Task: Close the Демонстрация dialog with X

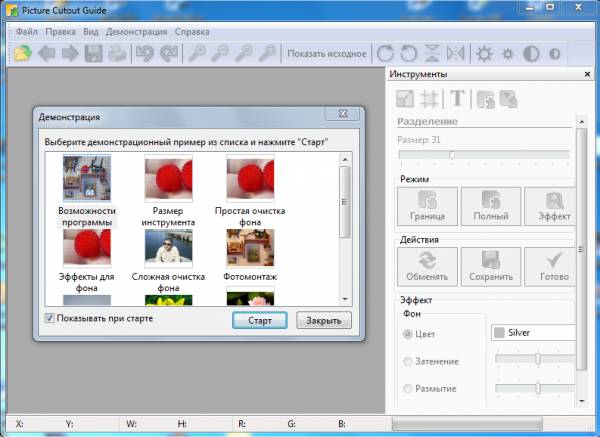Action: [x=343, y=113]
